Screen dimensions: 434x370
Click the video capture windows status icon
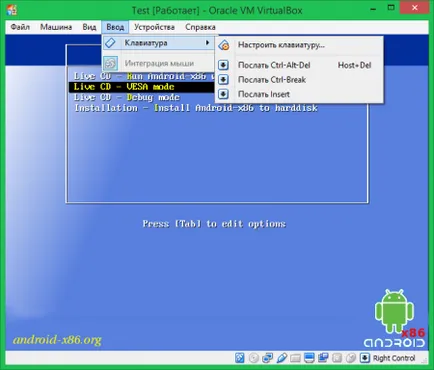pos(323,358)
